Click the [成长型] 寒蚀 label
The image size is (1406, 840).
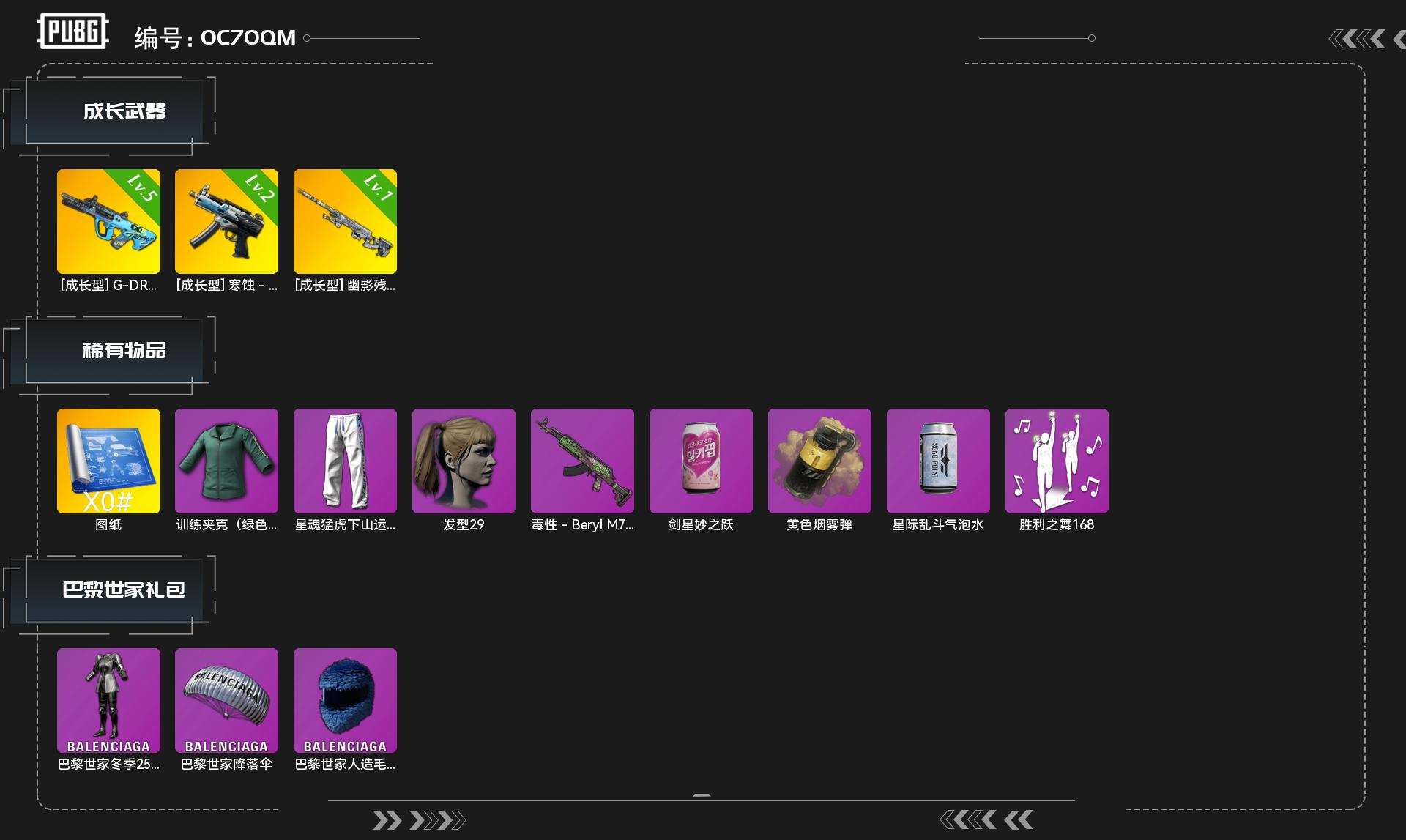[x=226, y=286]
